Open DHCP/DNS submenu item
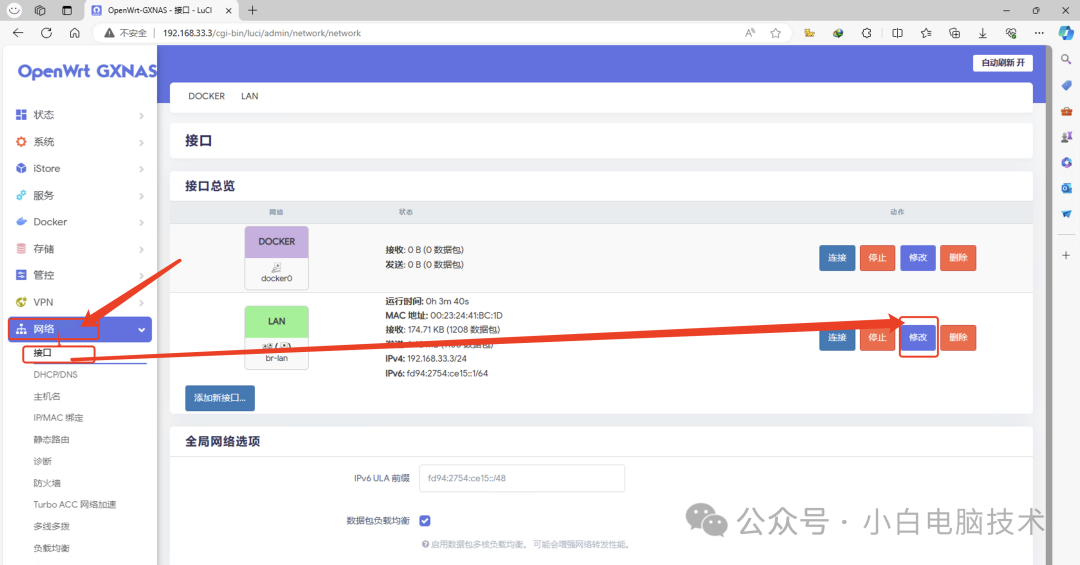The width and height of the screenshot is (1080, 565). coord(56,375)
